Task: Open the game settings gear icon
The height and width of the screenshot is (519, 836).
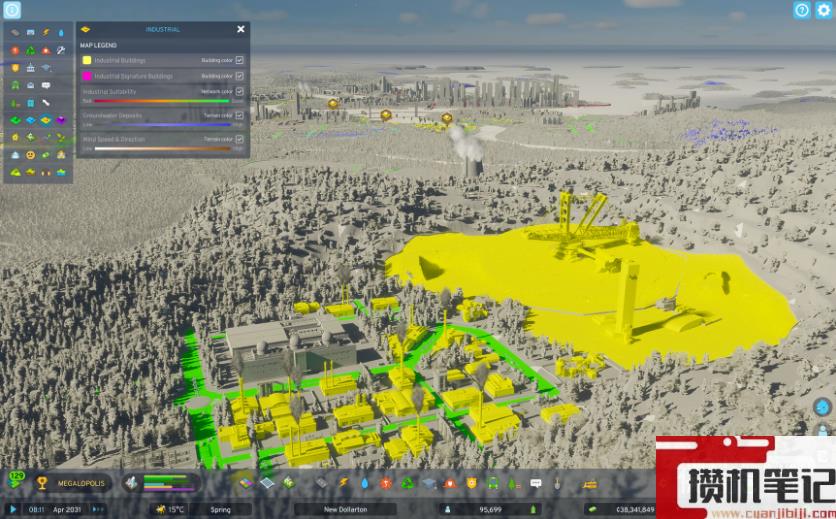Action: [x=824, y=10]
